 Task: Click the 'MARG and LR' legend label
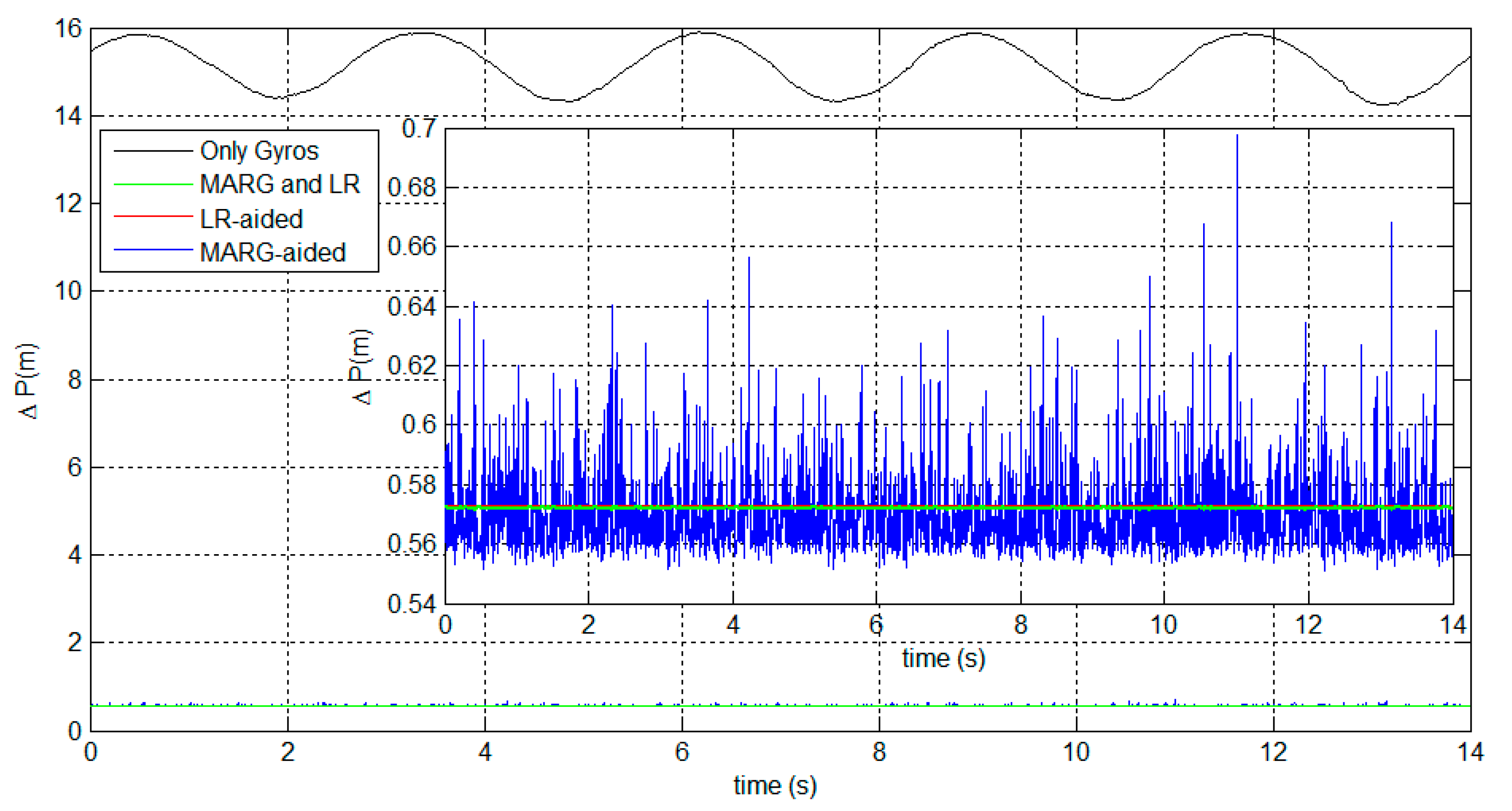(280, 184)
